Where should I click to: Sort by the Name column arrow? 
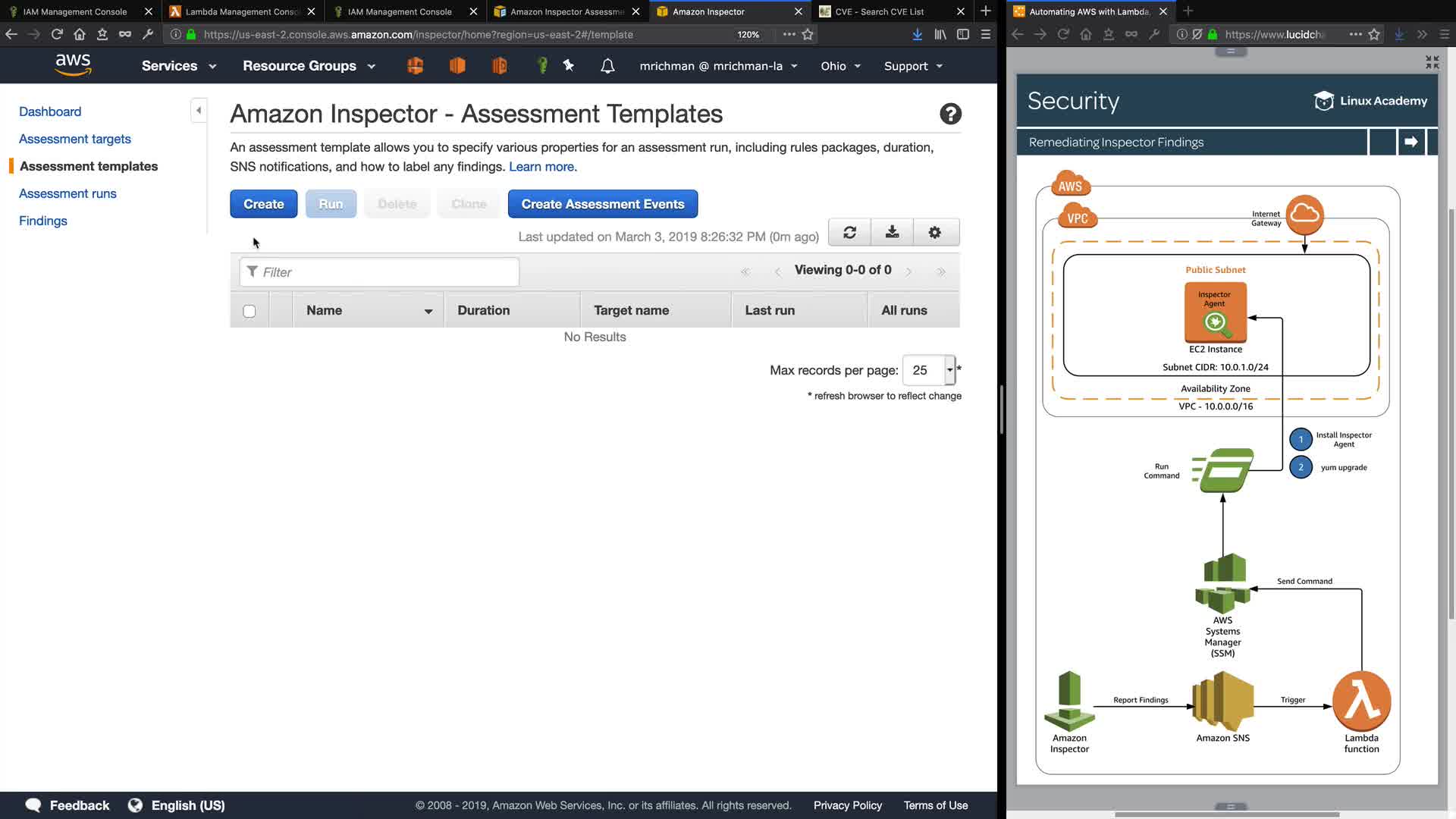pos(428,311)
